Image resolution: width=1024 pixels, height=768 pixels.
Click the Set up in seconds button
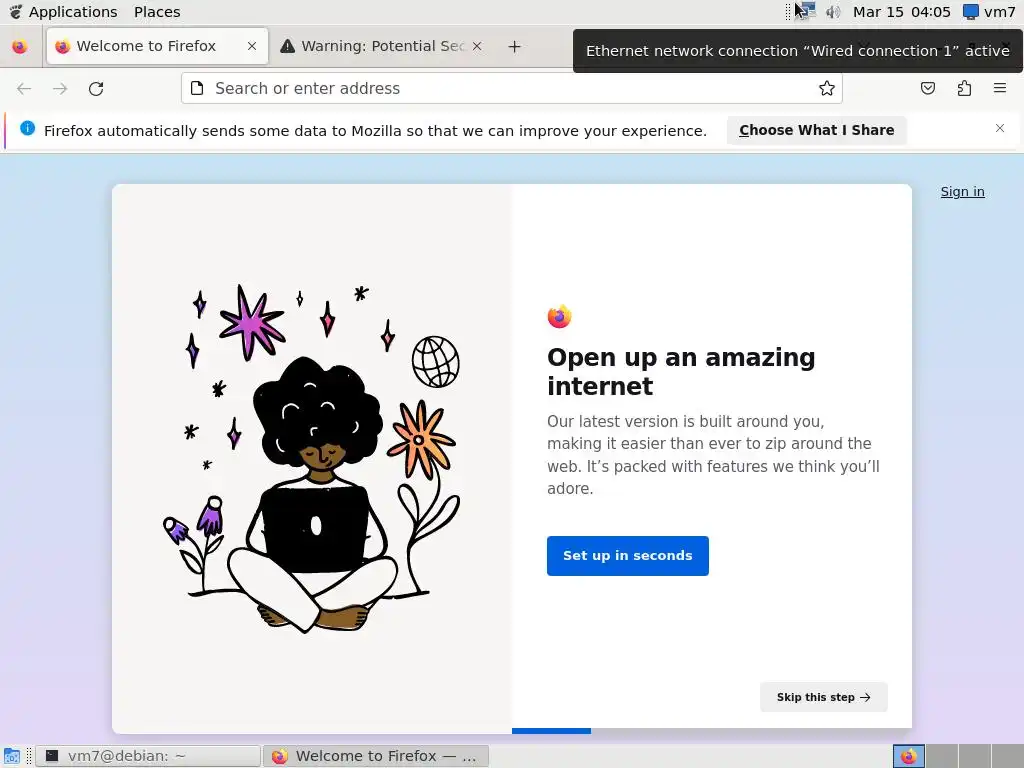pos(628,556)
